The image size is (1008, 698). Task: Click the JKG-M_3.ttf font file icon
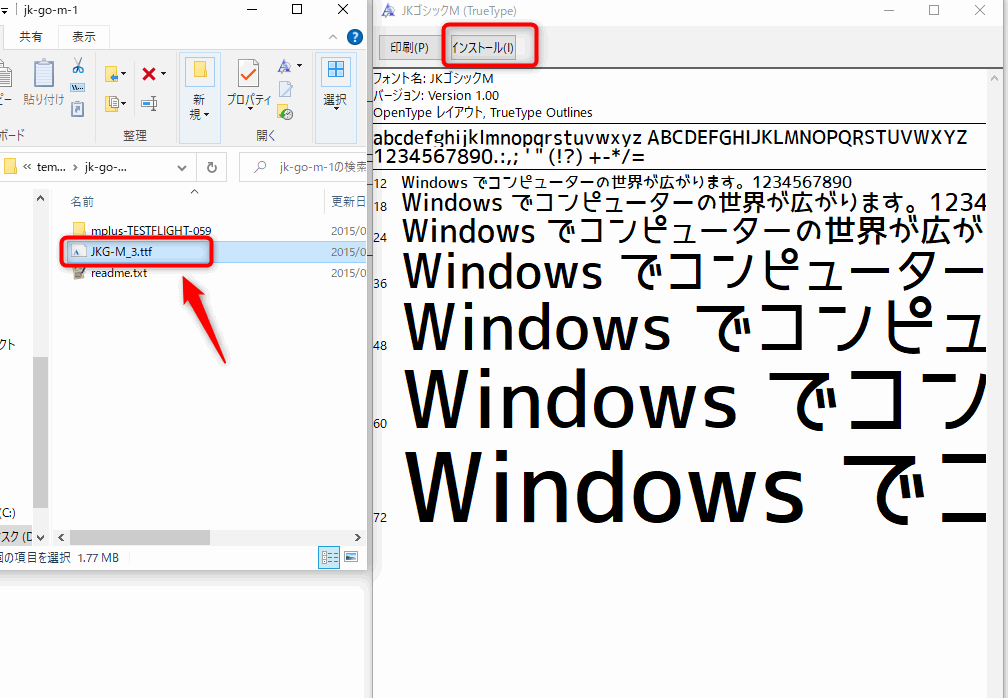tap(78, 251)
